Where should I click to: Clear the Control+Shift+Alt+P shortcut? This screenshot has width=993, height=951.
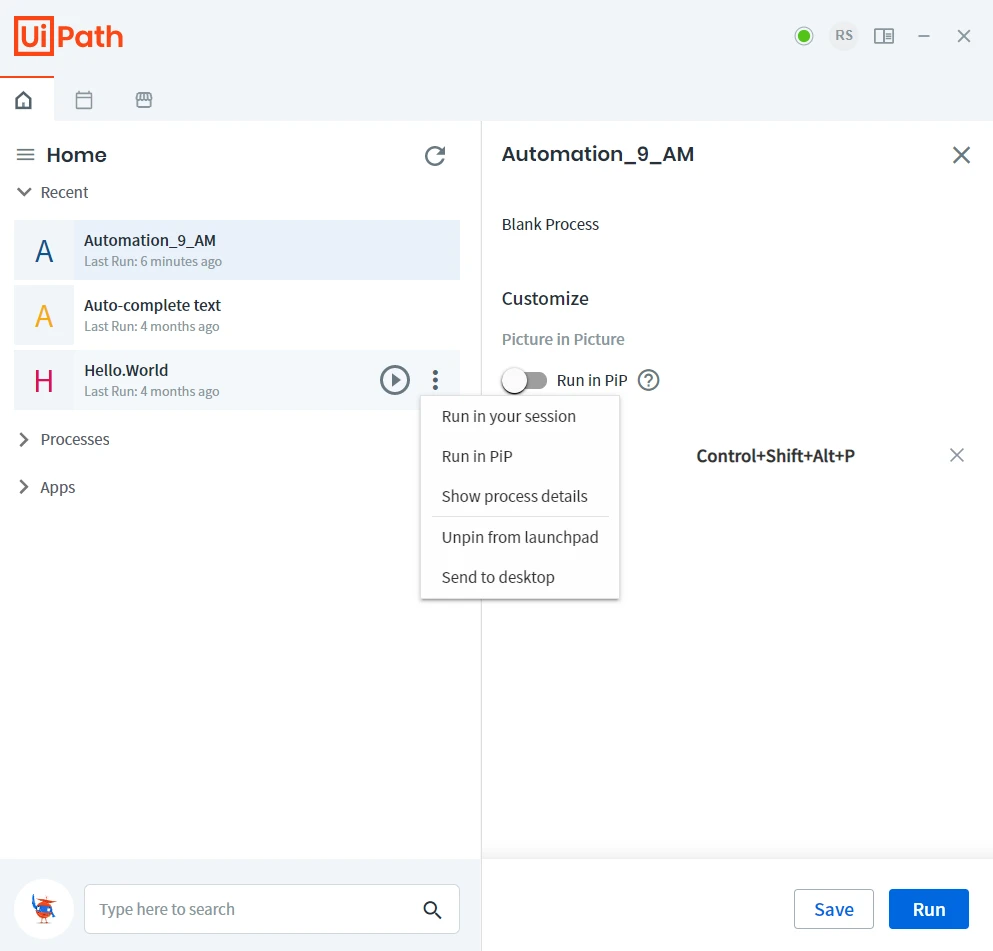coord(957,455)
